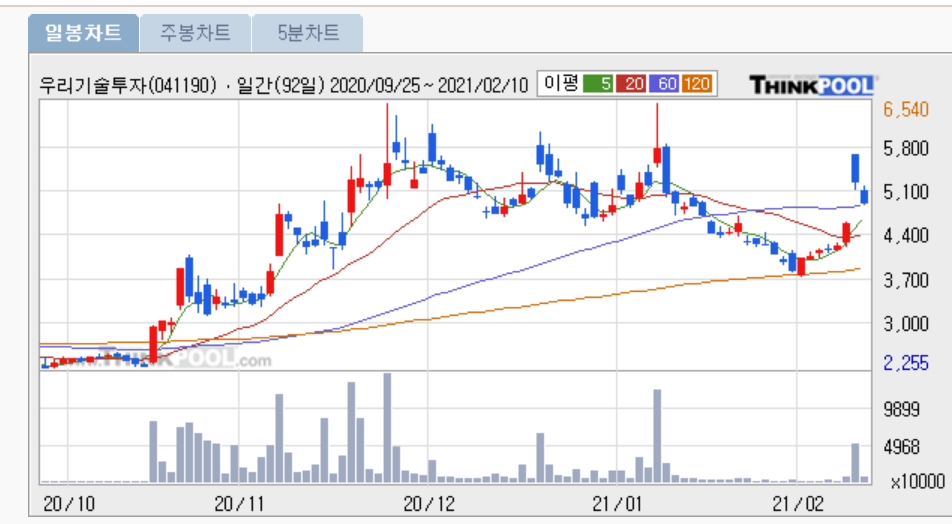The image size is (952, 524).
Task: Click the green 5-day moving average swatch
Action: pos(597,84)
